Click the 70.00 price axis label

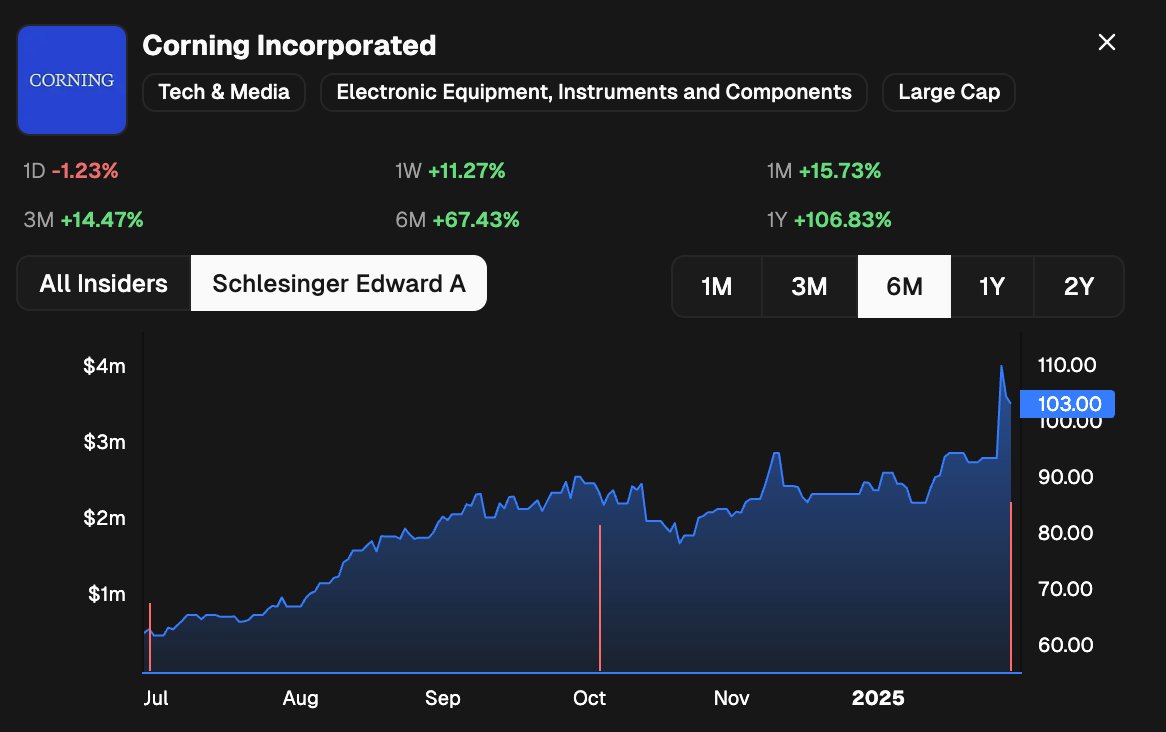(x=1066, y=589)
